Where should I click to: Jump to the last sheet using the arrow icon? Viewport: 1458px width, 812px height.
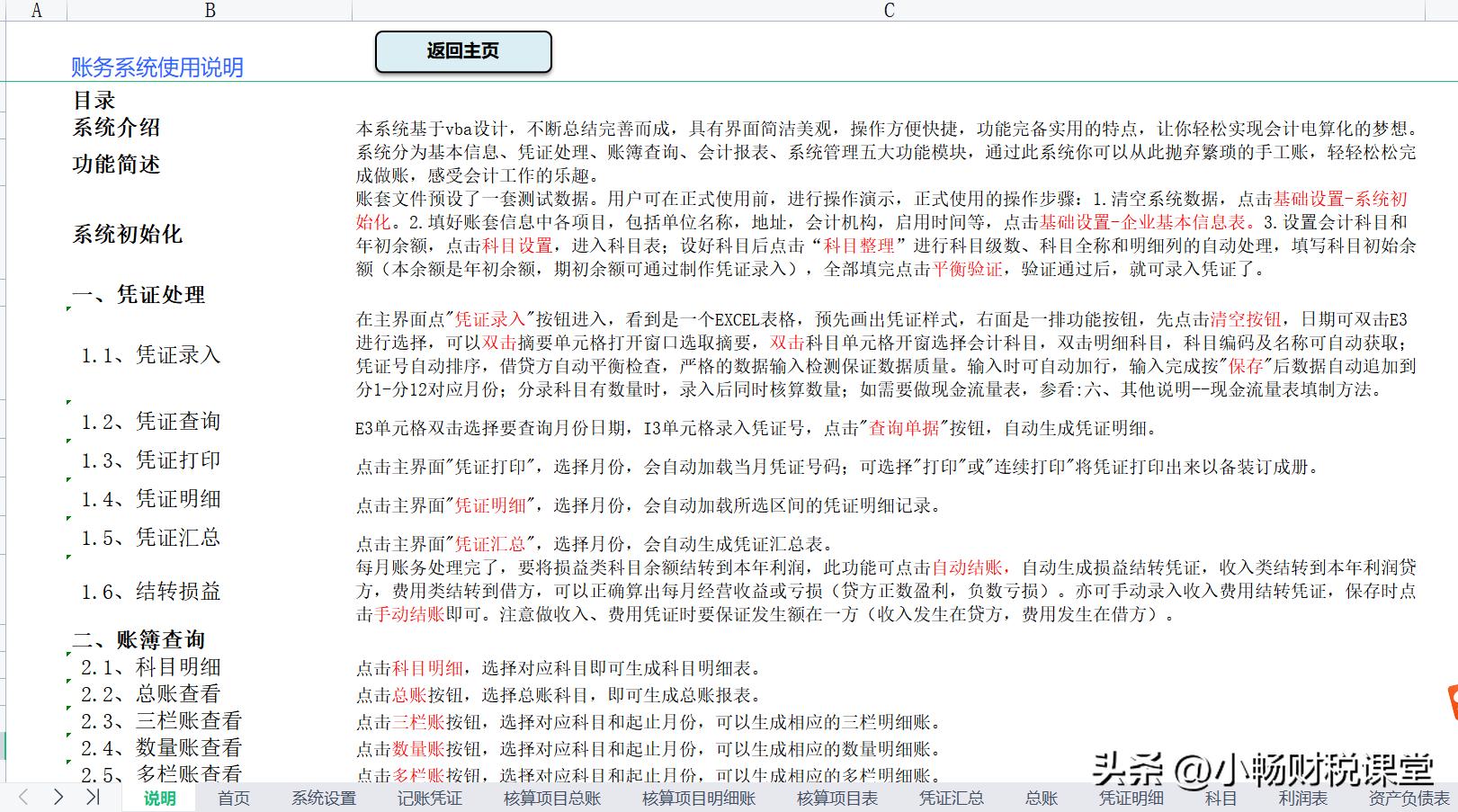[x=93, y=797]
